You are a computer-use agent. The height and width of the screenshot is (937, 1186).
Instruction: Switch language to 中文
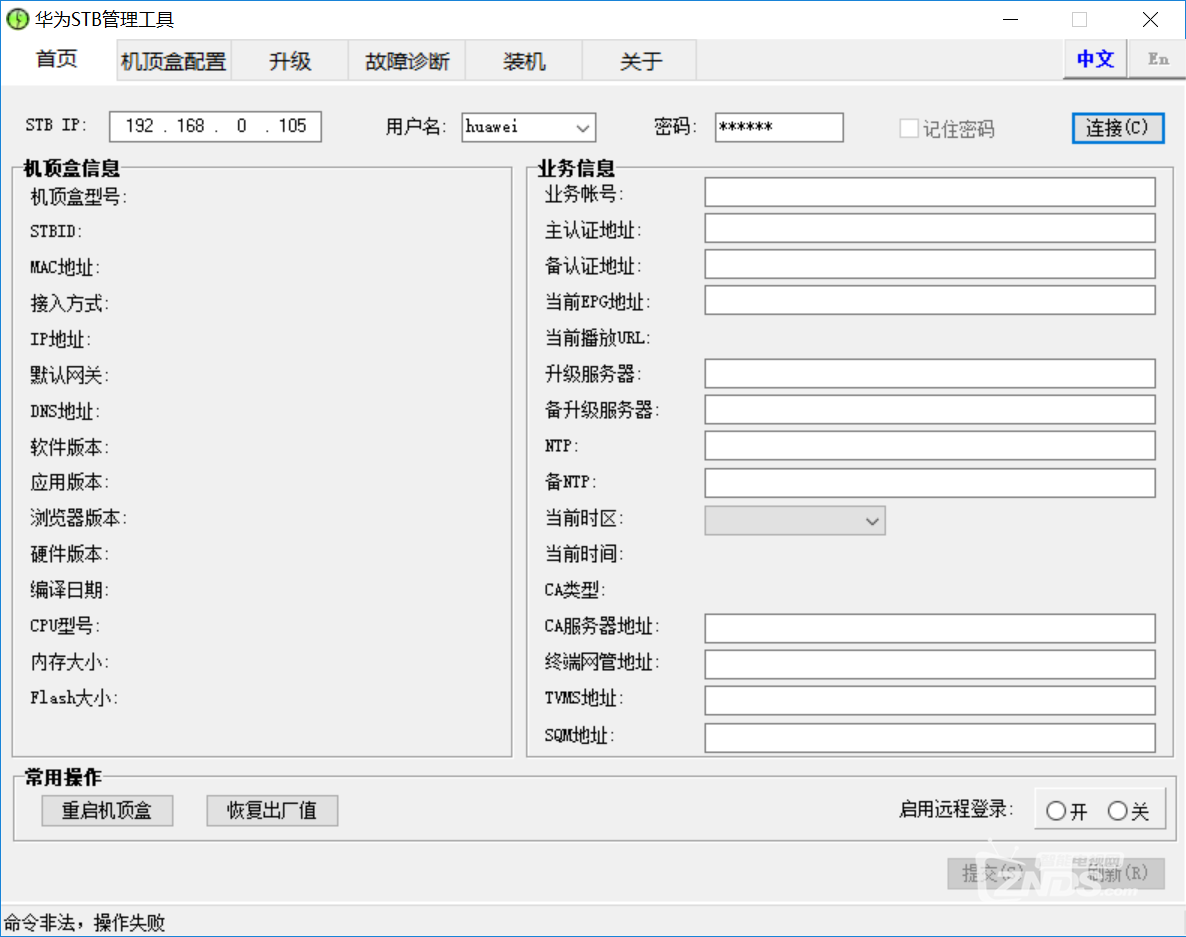(1095, 59)
